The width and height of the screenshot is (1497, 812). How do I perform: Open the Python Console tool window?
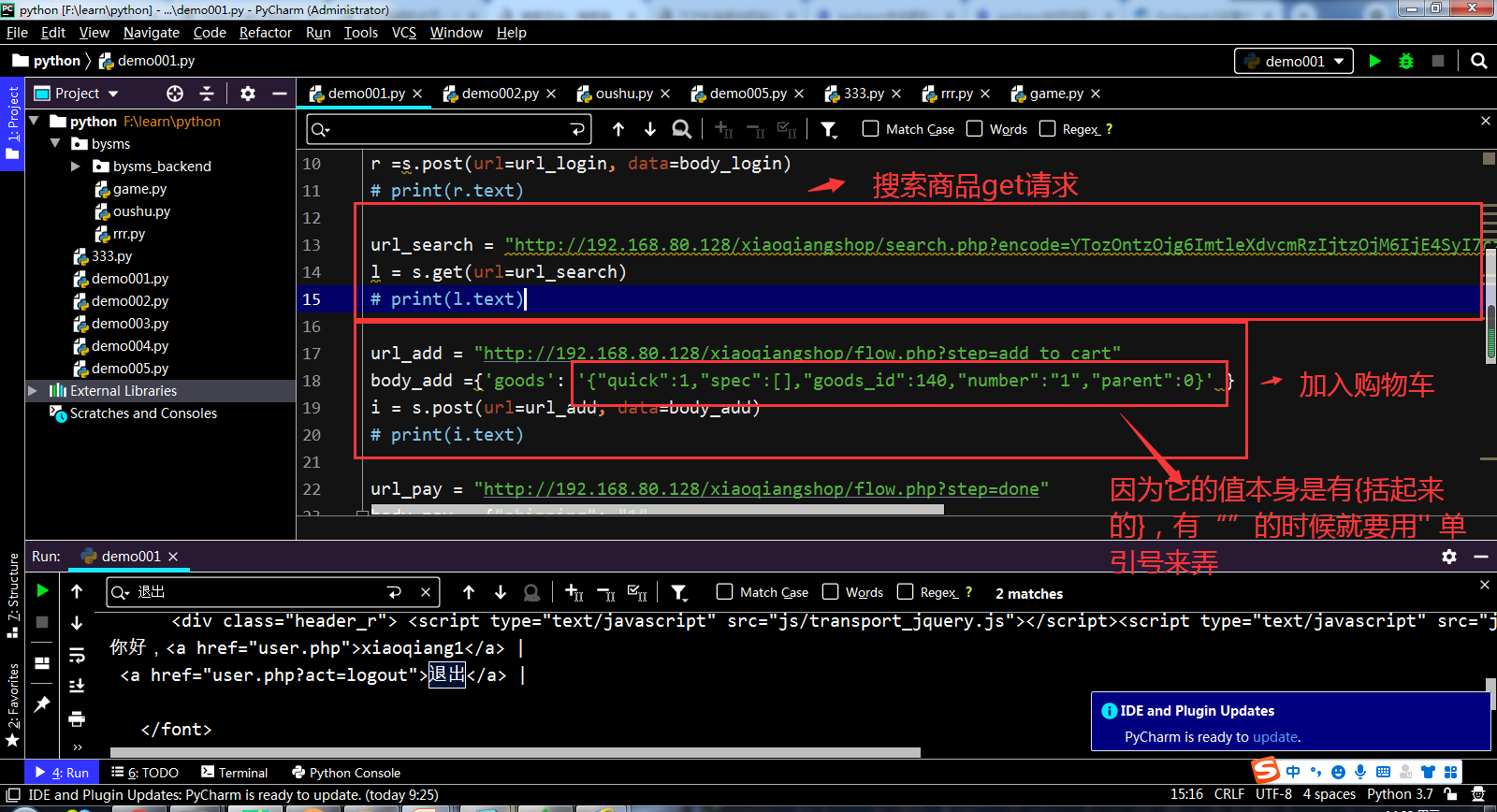tap(346, 773)
